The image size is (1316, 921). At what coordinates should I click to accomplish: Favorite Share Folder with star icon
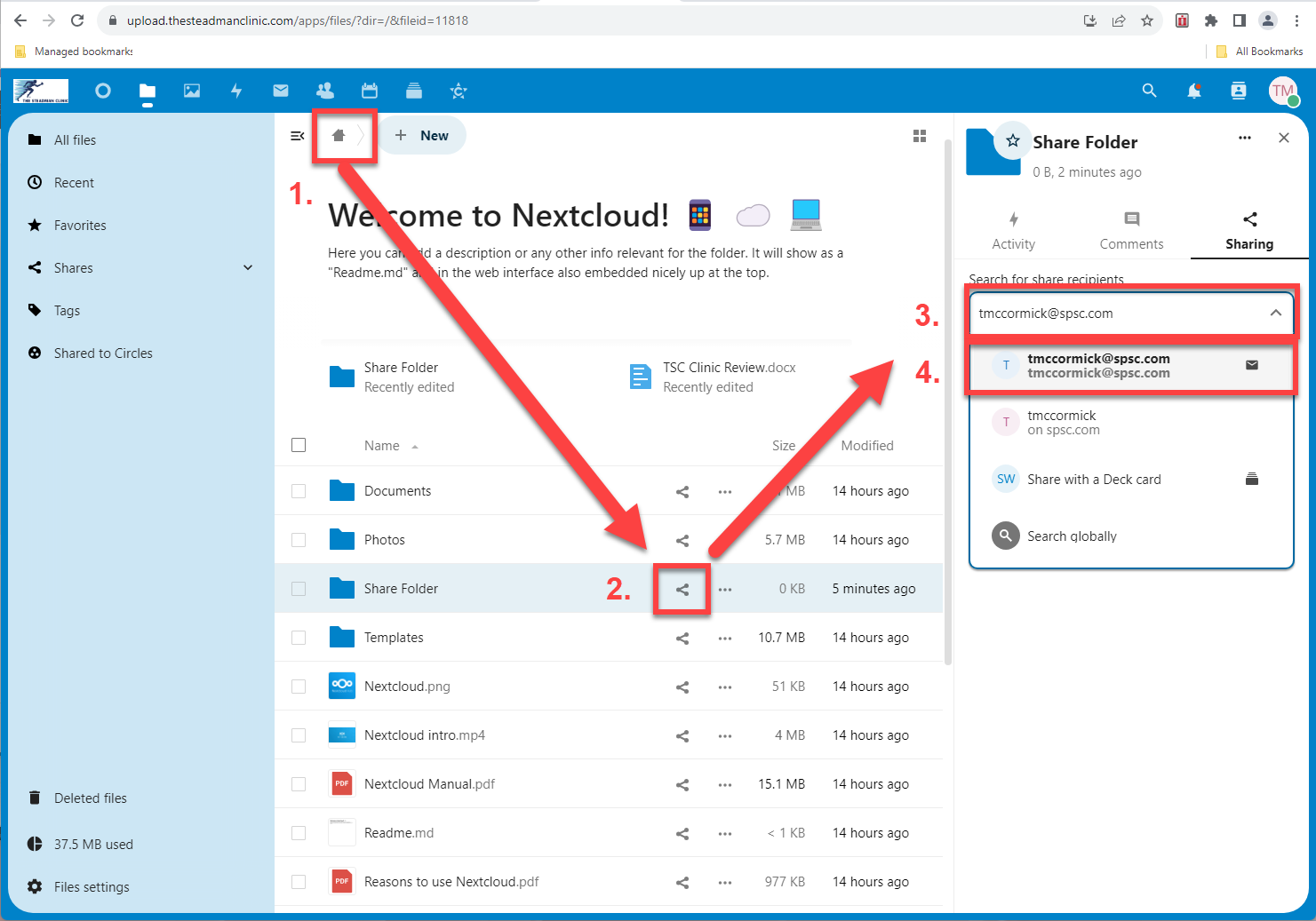pyautogui.click(x=1013, y=140)
